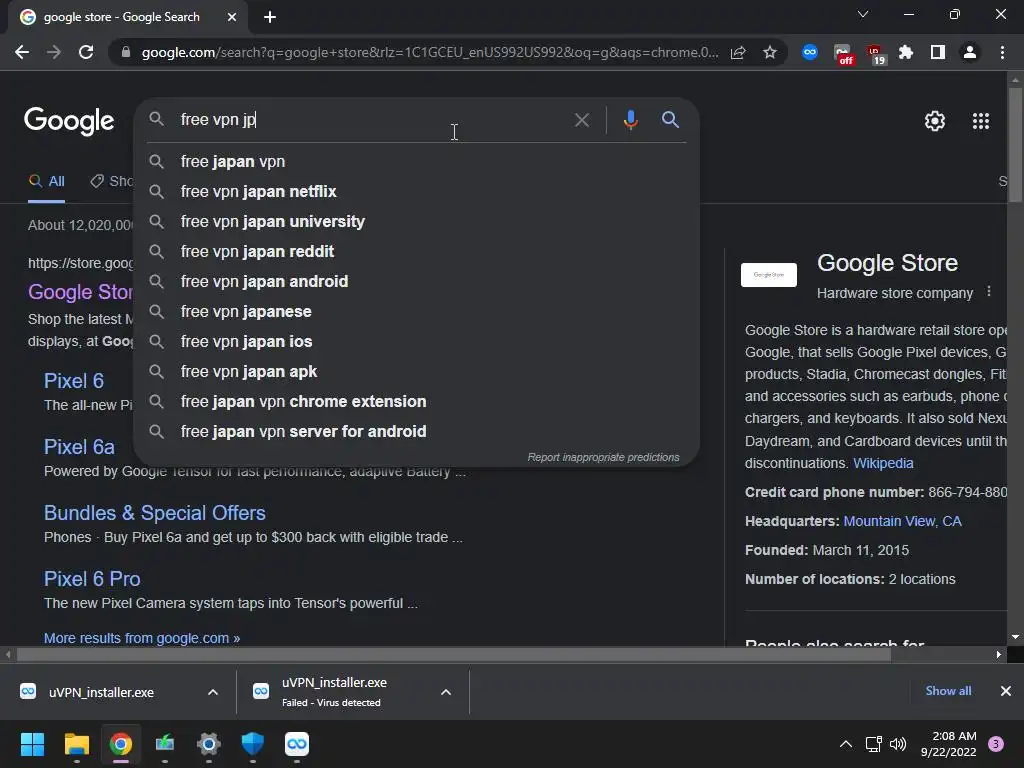The height and width of the screenshot is (768, 1024).
Task: Close the downloads bar
Action: point(1006,691)
